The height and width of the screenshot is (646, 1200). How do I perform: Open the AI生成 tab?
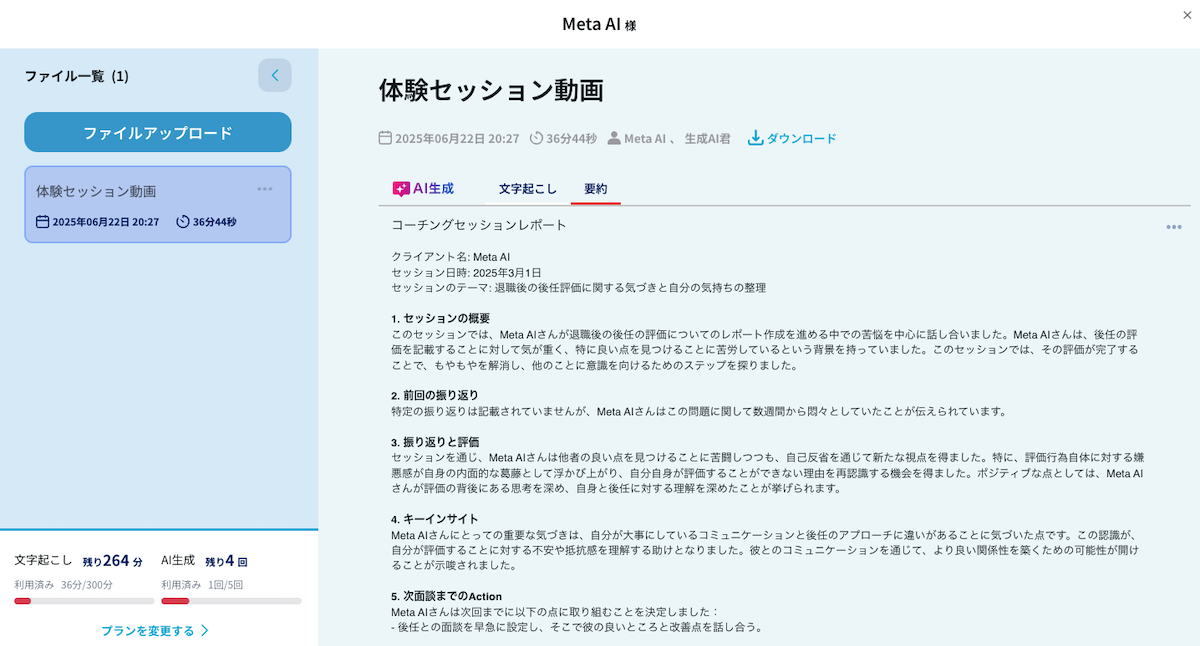pyautogui.click(x=423, y=188)
